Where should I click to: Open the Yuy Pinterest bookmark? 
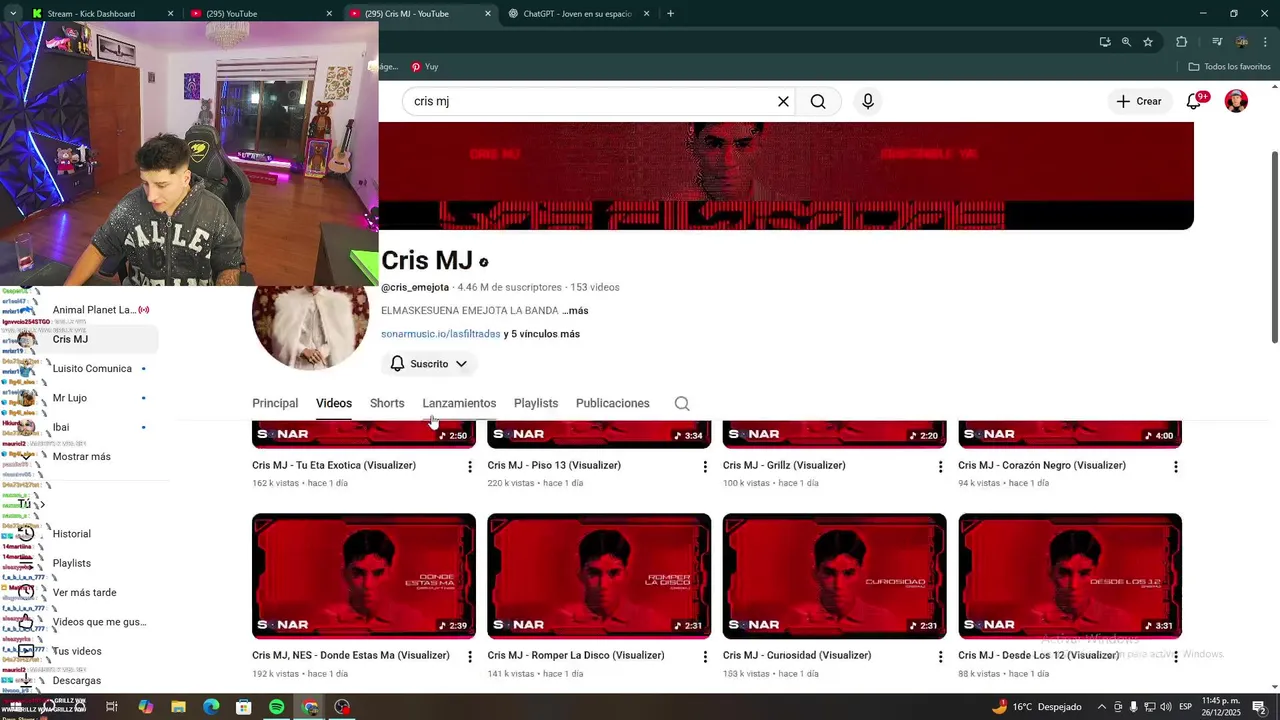point(425,67)
